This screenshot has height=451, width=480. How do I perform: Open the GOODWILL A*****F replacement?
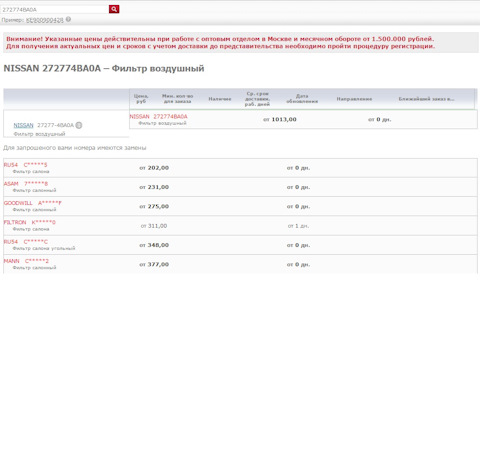[240, 206]
